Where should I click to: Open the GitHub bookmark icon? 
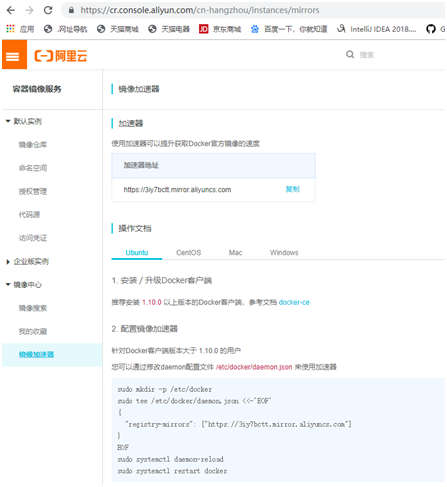(431, 29)
